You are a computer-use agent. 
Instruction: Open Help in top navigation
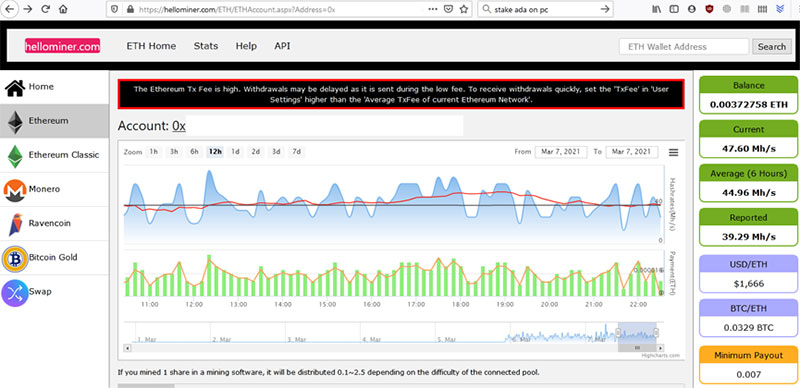[246, 46]
